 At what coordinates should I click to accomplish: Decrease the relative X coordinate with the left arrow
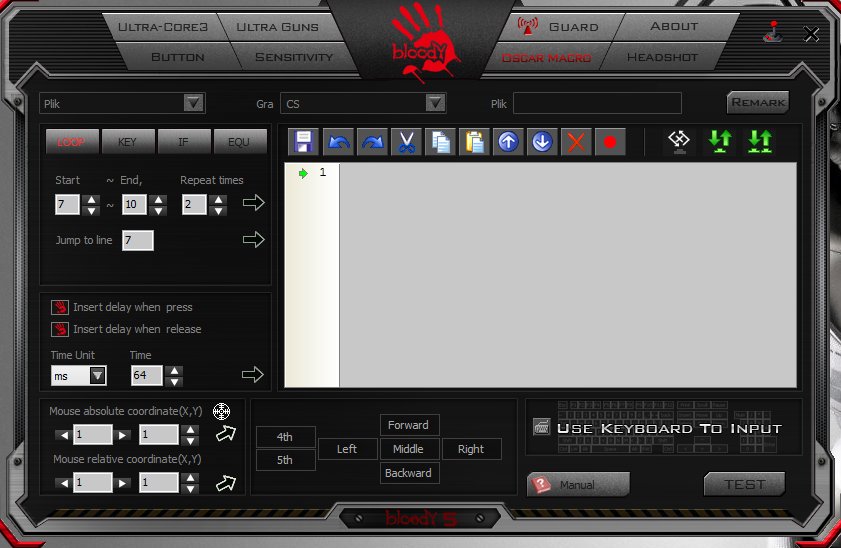pyautogui.click(x=64, y=483)
